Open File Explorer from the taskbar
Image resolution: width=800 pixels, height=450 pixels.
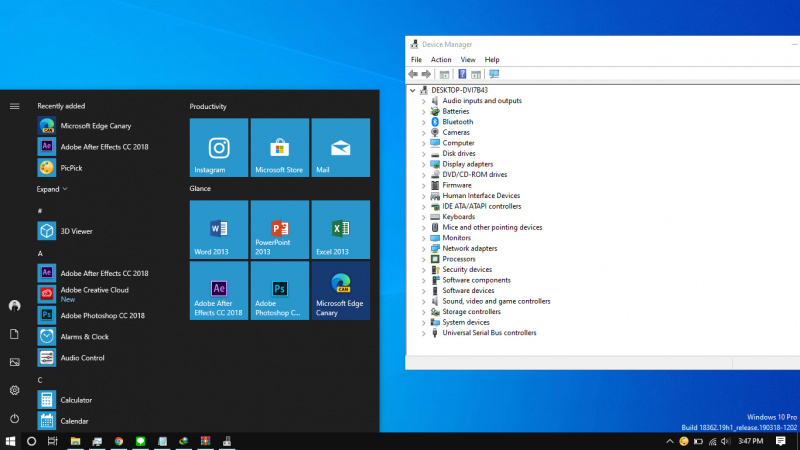click(75, 441)
